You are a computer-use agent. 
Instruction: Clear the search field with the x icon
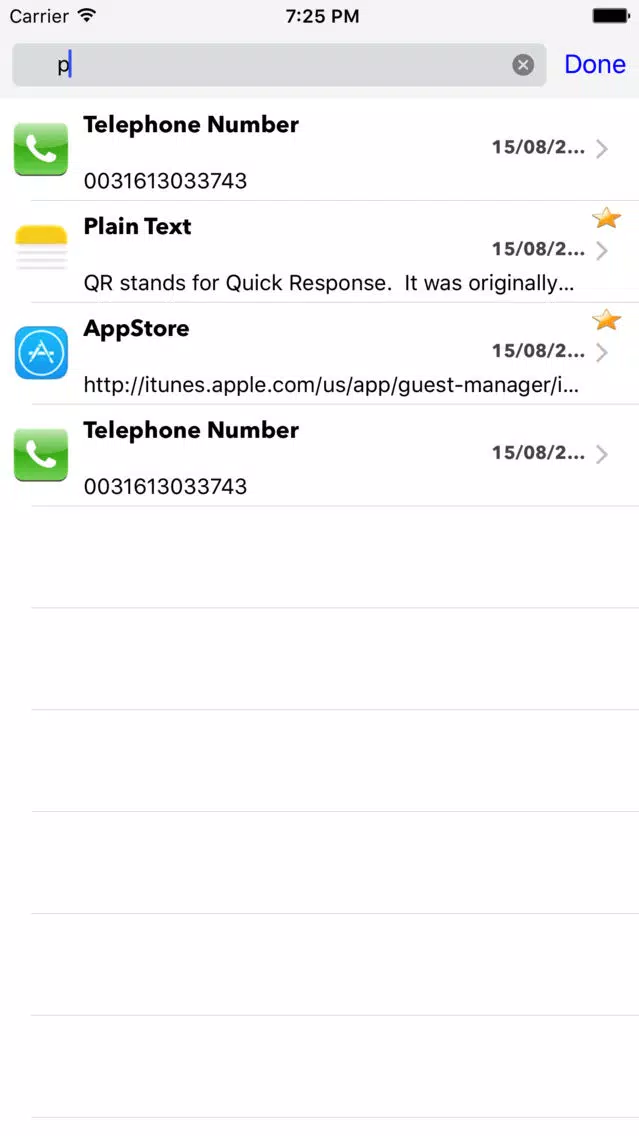[523, 65]
